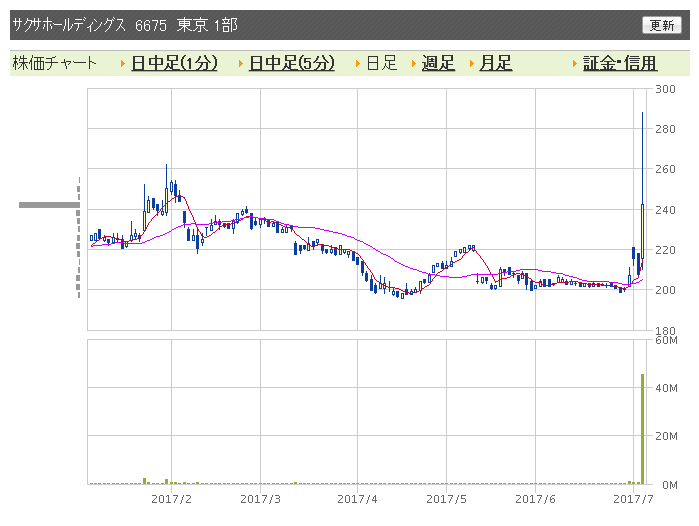
Task: Open the 月足 monthly chart
Action: click(496, 63)
